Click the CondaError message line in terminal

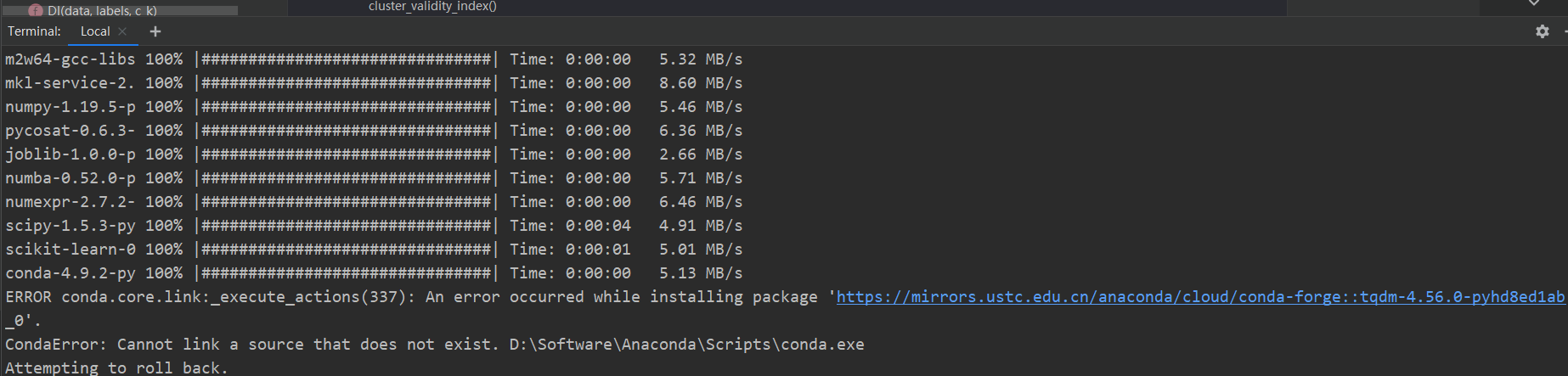(435, 345)
